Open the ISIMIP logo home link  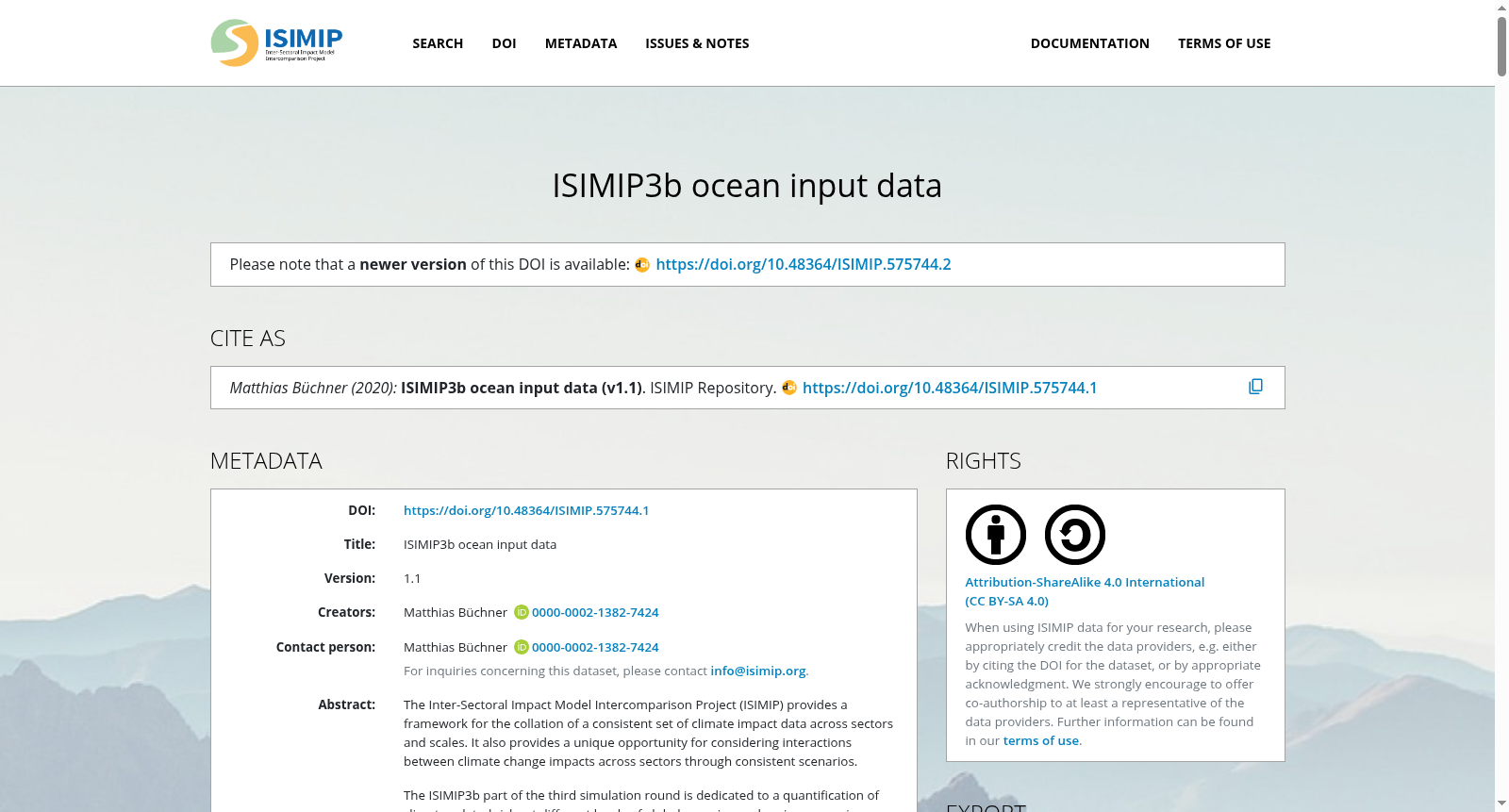coord(276,42)
